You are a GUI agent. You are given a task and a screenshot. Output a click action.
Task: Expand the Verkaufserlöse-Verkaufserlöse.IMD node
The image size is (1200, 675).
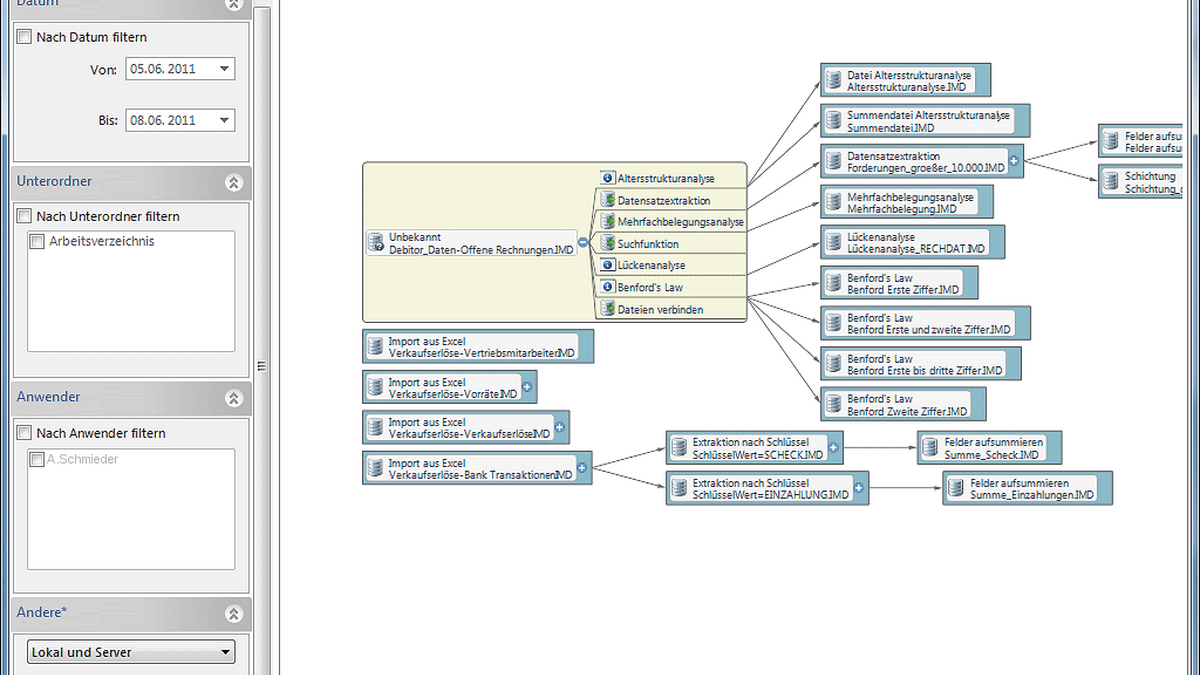pos(559,428)
